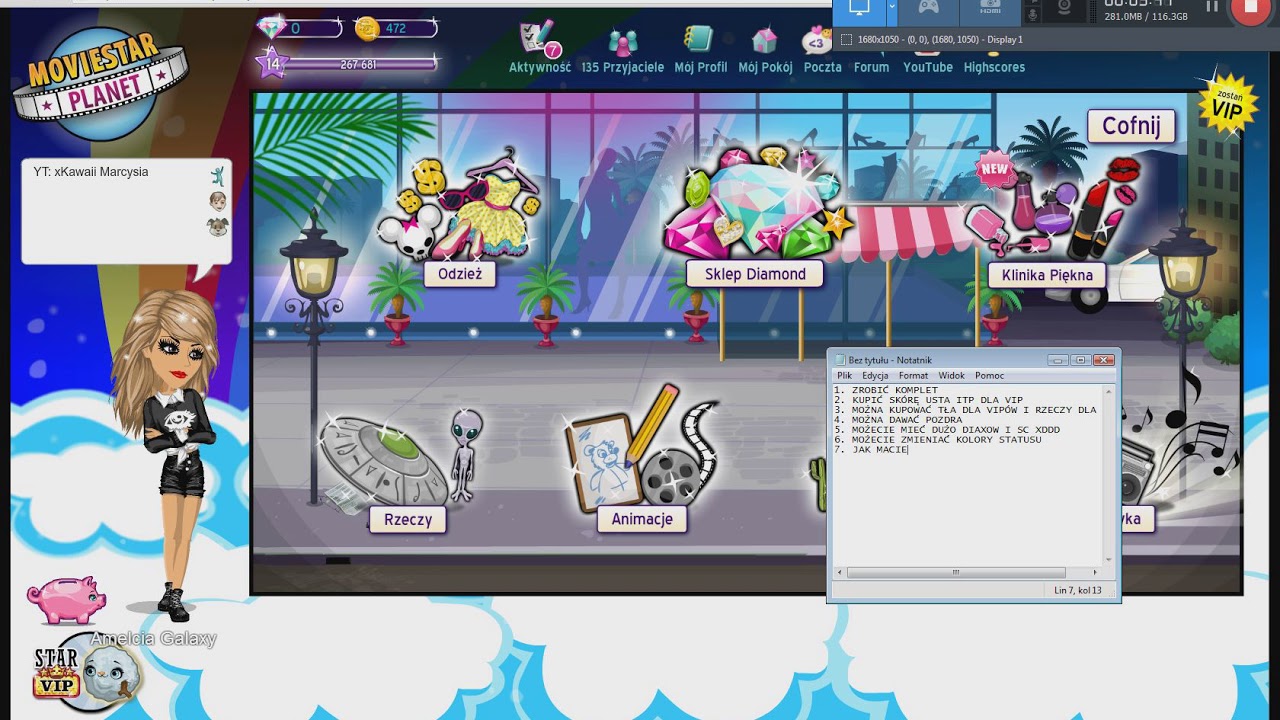Image resolution: width=1280 pixels, height=720 pixels.
Task: Open the Highscores section
Action: (994, 67)
